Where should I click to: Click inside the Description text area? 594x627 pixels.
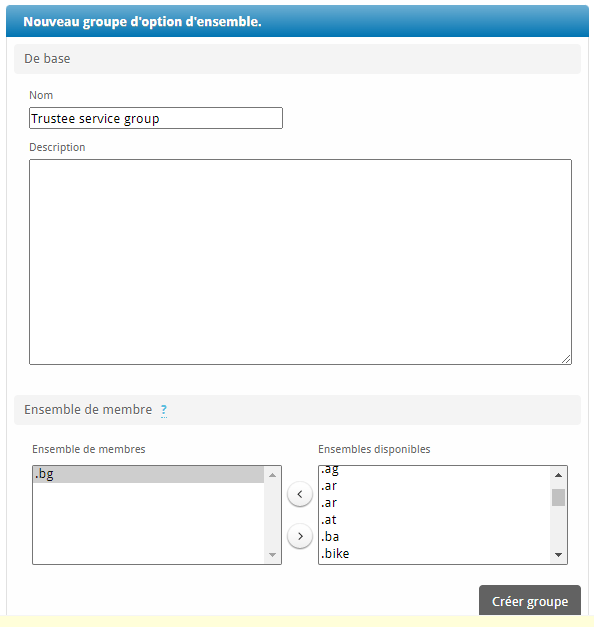click(300, 262)
